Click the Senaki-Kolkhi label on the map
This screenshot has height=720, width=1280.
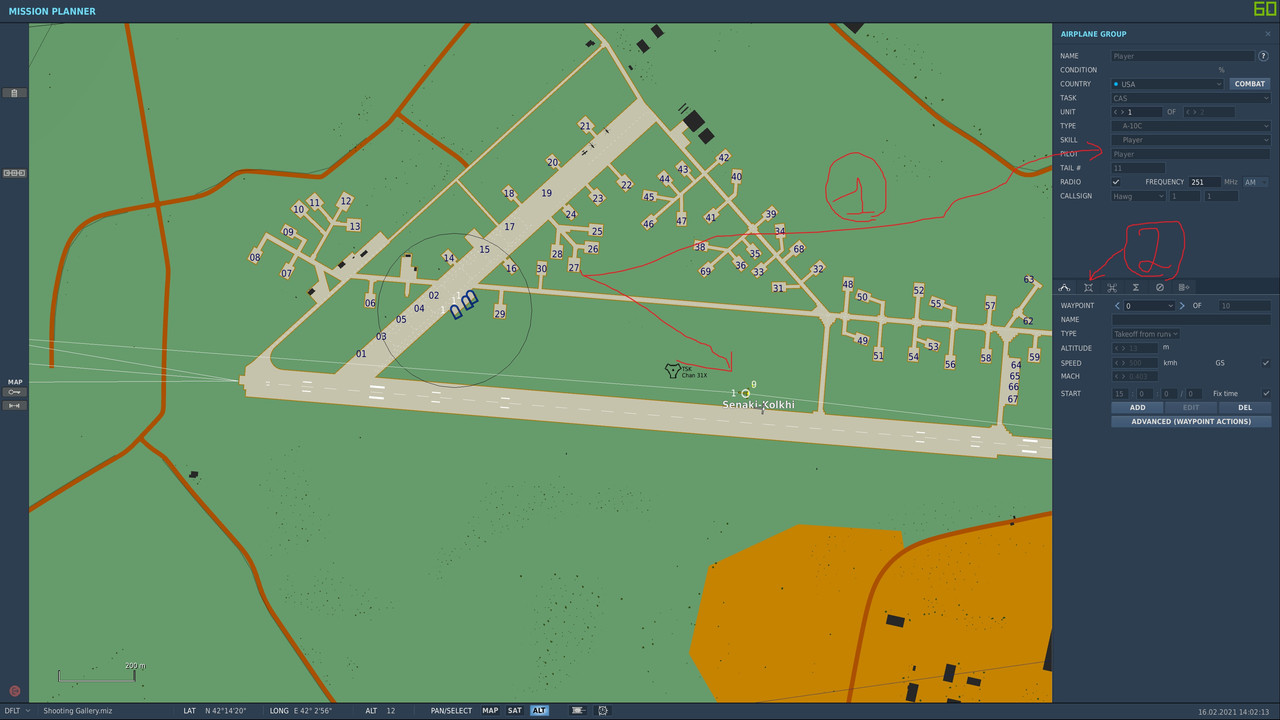[759, 405]
